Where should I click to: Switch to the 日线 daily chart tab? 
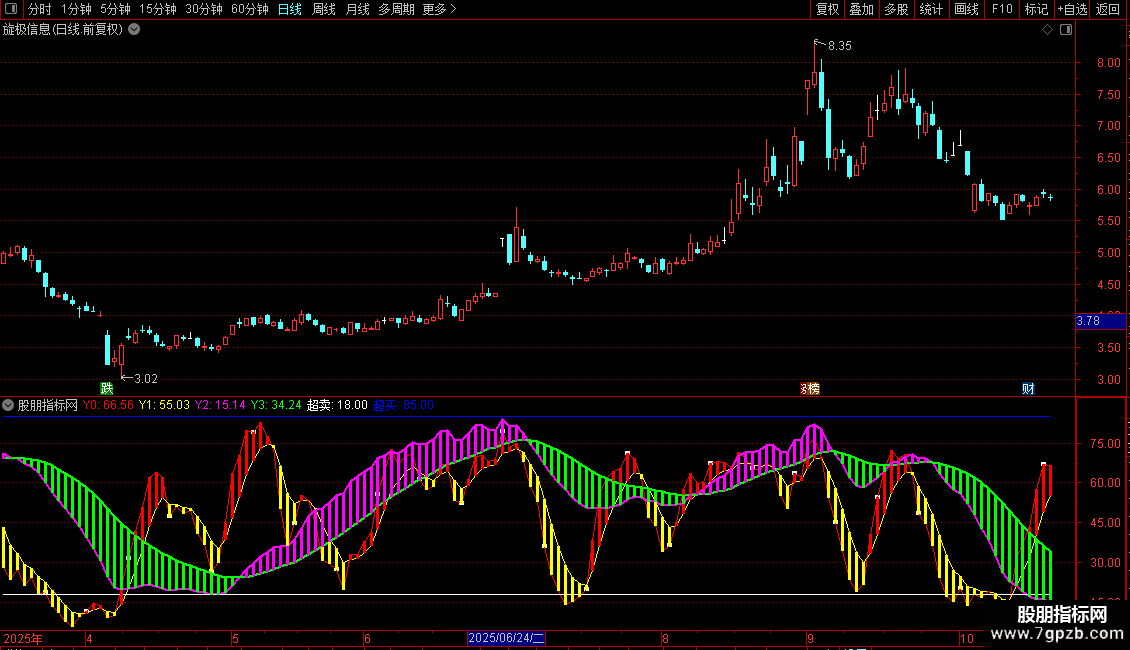click(290, 9)
